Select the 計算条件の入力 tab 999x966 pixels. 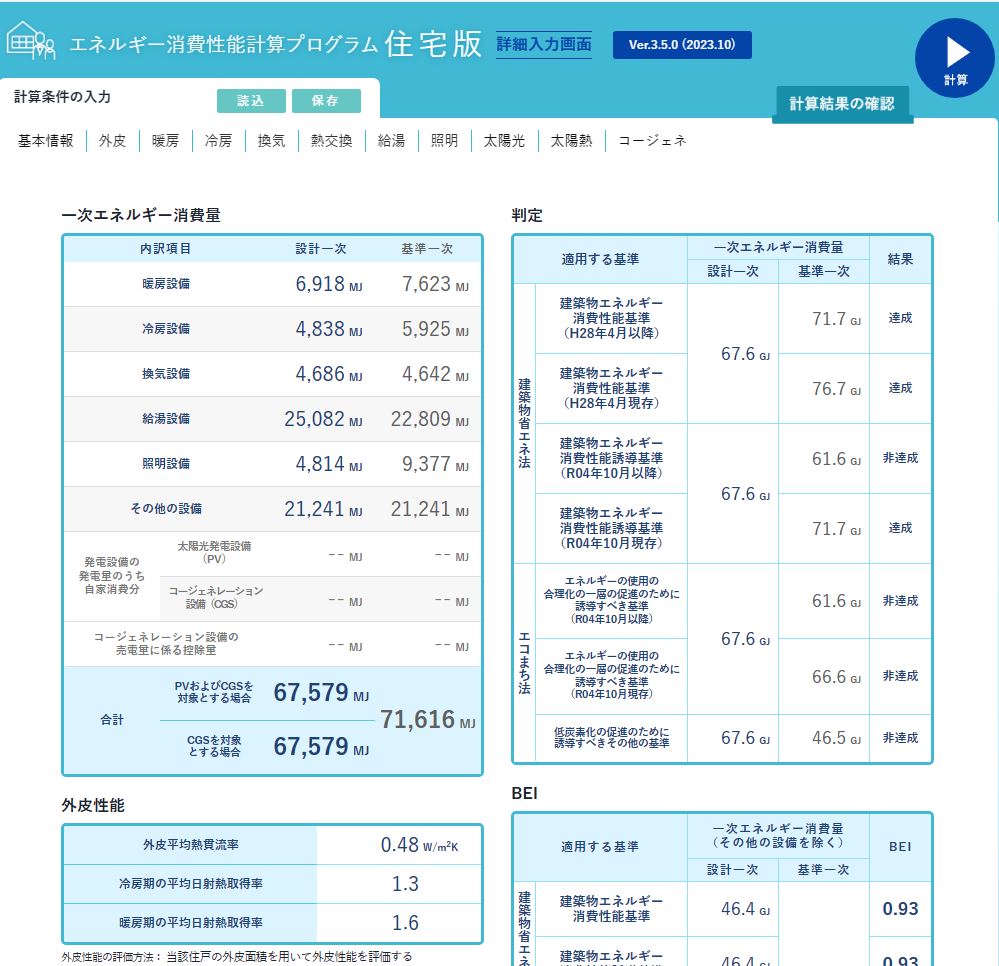pos(63,97)
